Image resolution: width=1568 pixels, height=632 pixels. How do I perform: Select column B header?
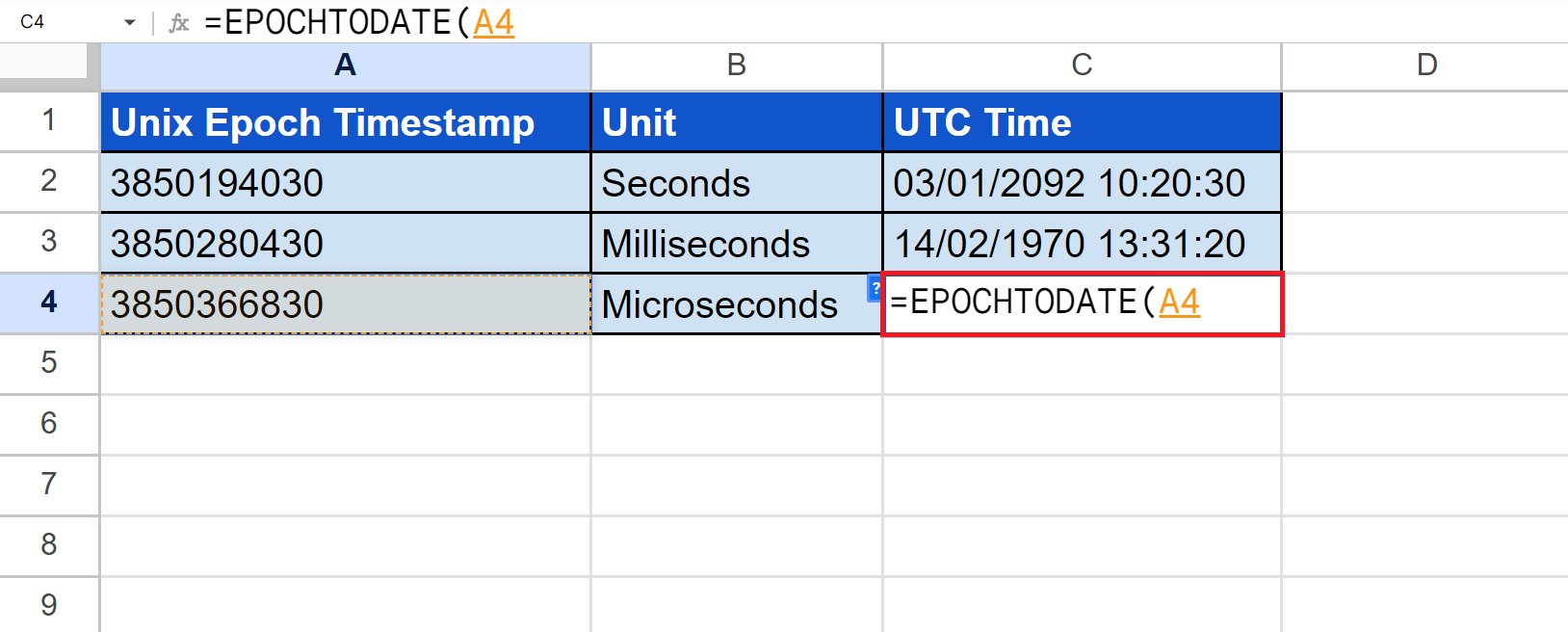point(736,66)
